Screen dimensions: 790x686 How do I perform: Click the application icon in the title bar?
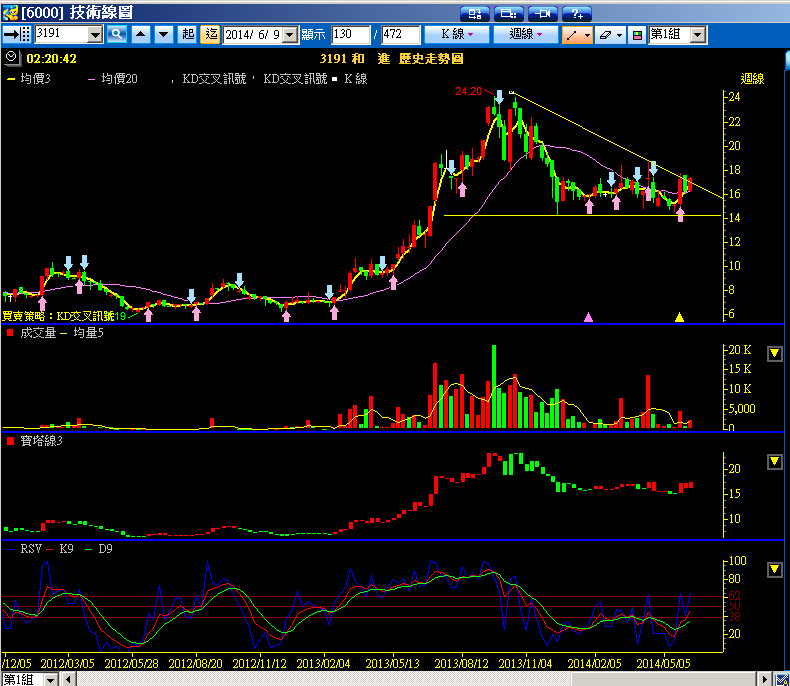[x=10, y=13]
